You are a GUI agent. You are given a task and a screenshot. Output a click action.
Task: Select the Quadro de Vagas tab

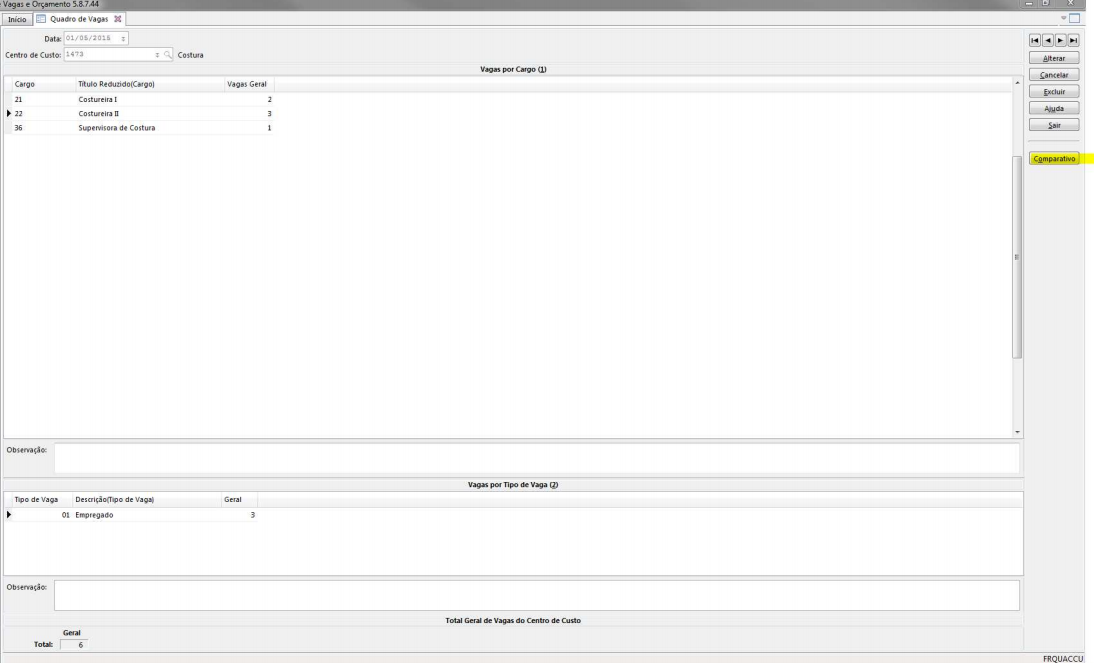coord(79,20)
